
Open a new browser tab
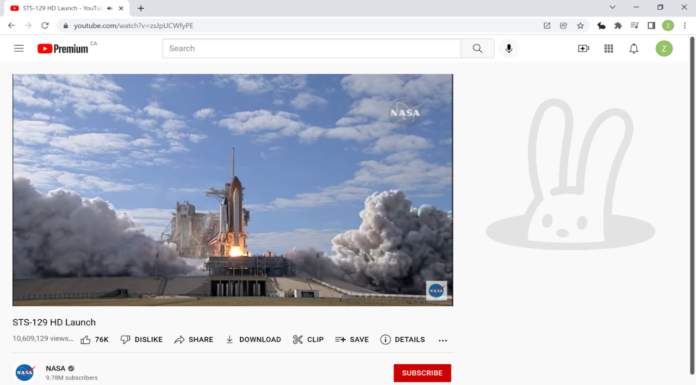tap(141, 8)
